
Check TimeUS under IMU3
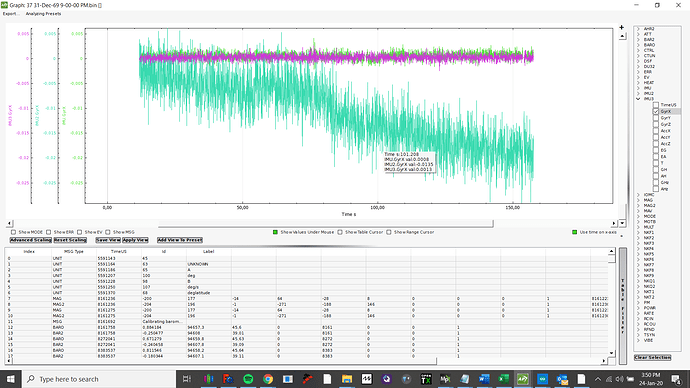pos(656,105)
